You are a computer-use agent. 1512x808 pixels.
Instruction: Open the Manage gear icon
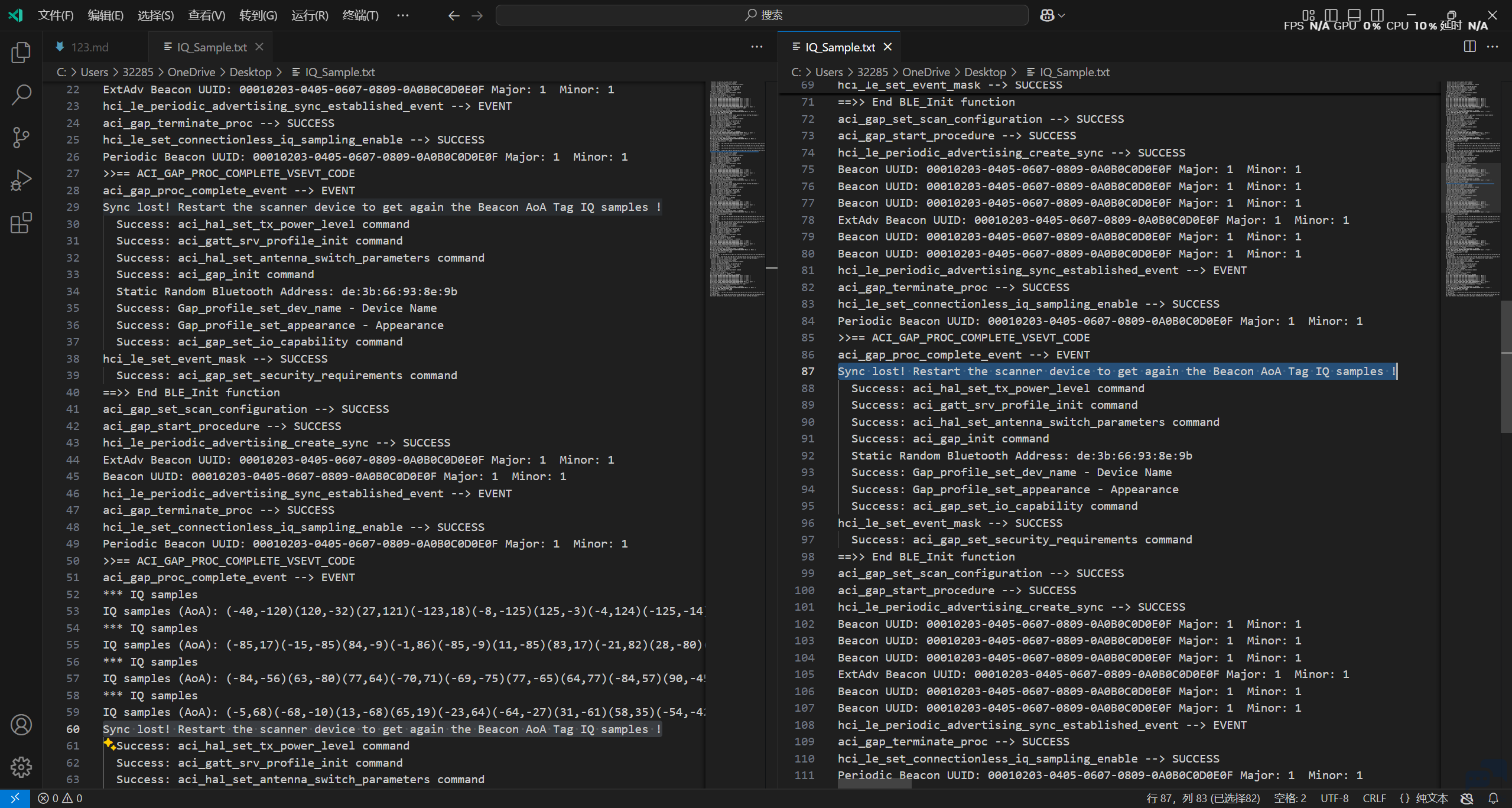(21, 767)
